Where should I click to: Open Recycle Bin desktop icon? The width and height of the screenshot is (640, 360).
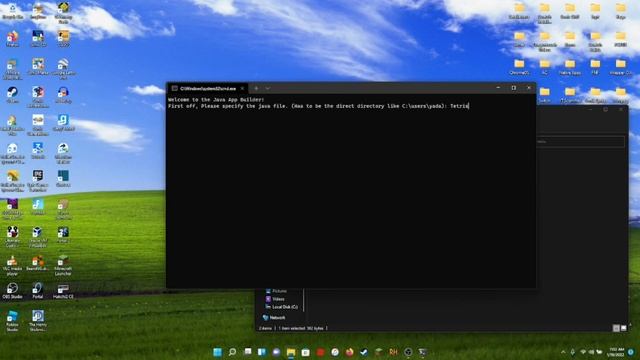tap(12, 11)
